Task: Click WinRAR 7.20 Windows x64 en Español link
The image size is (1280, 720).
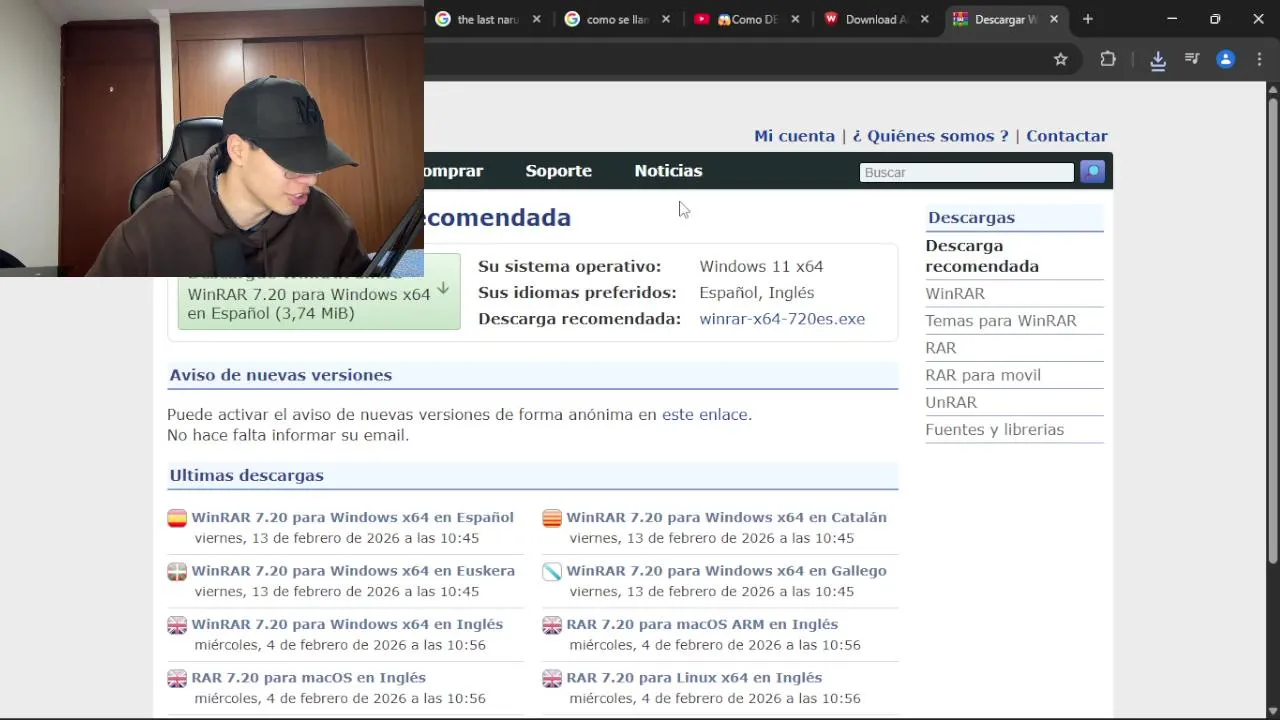Action: pos(352,517)
